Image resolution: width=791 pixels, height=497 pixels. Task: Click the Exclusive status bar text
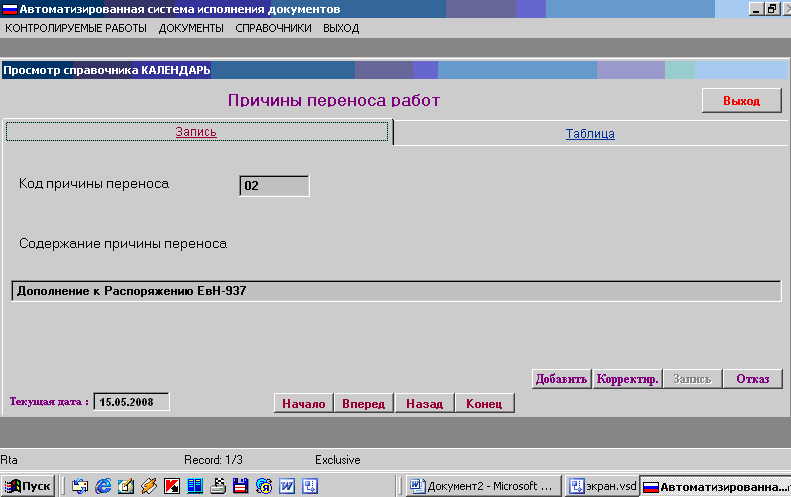338,460
